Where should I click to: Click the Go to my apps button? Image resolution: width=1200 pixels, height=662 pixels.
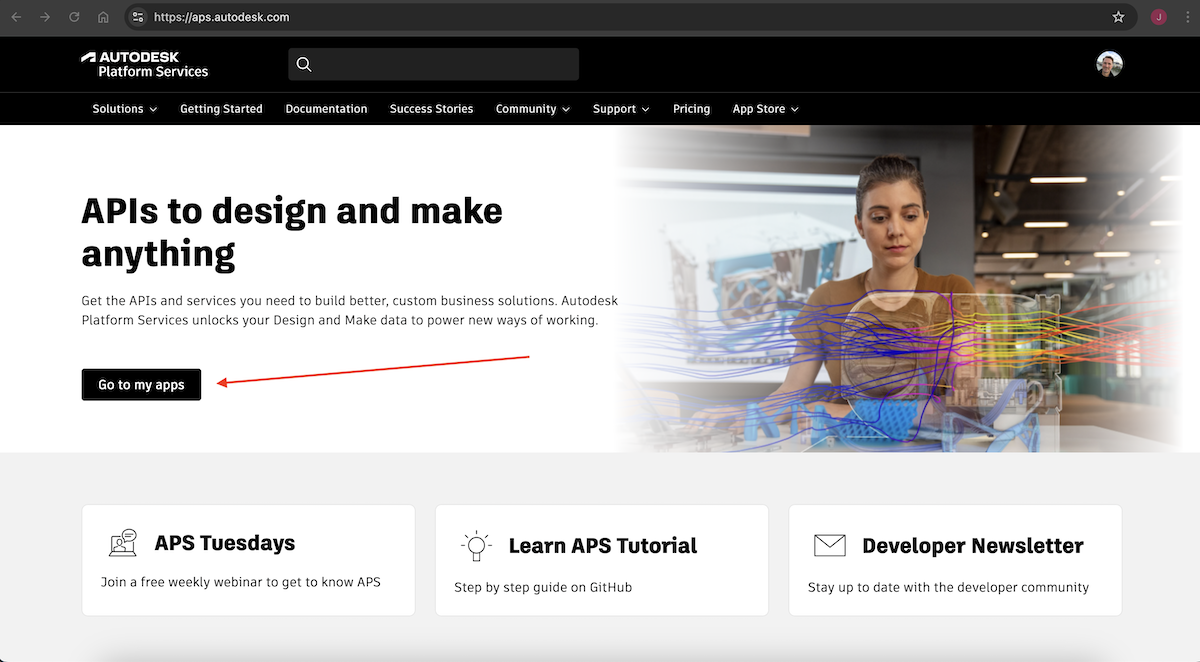pos(141,385)
